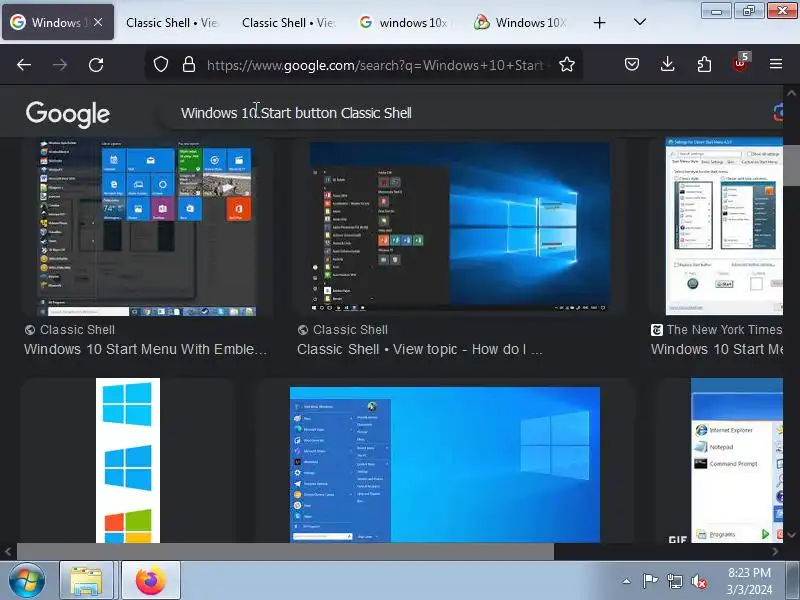800x600 pixels.
Task: Open 'Windows 10 Start Menu With Emble...' link
Action: [x=145, y=349]
